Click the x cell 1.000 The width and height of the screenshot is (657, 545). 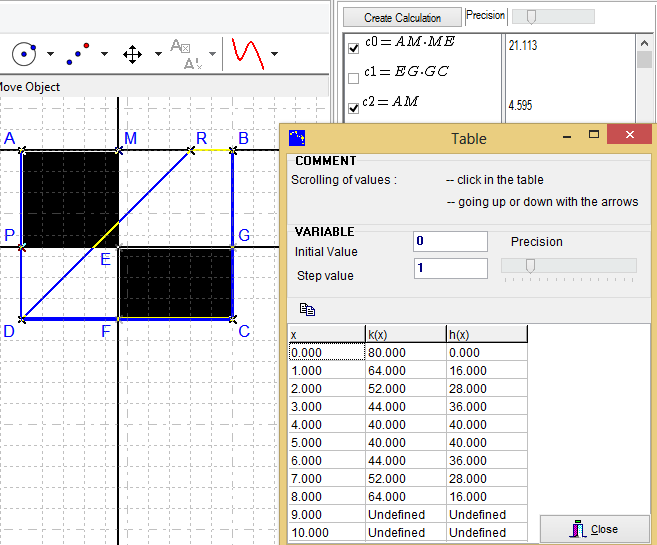327,370
